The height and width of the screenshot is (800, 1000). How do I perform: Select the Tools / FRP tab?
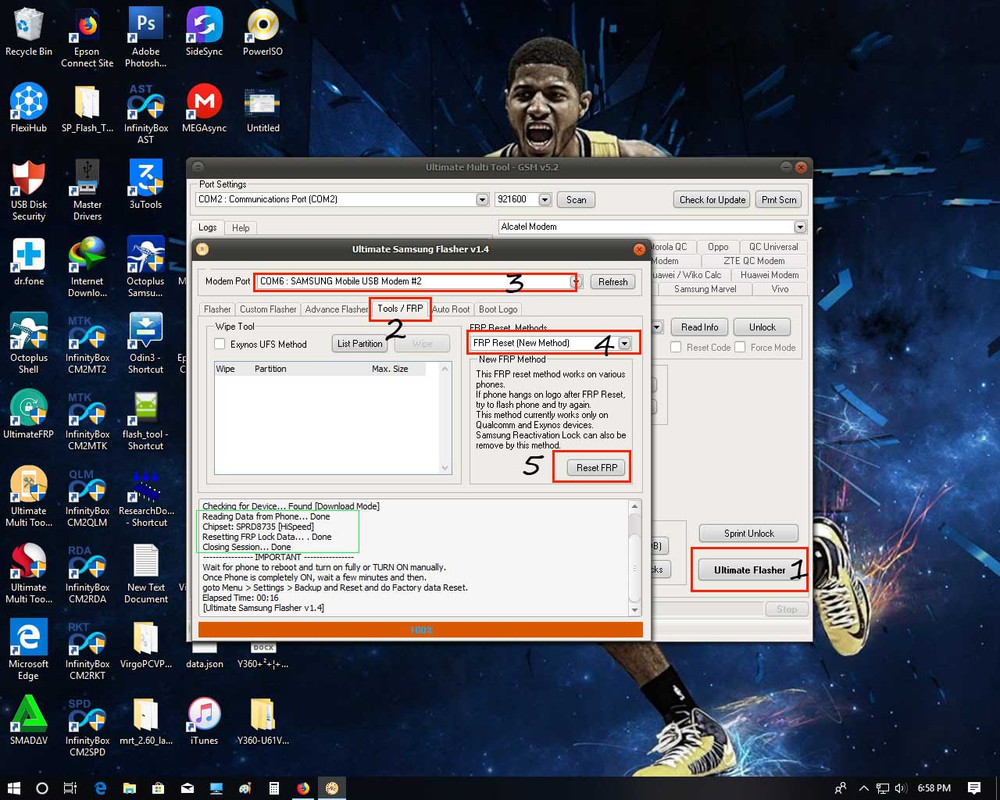[400, 308]
